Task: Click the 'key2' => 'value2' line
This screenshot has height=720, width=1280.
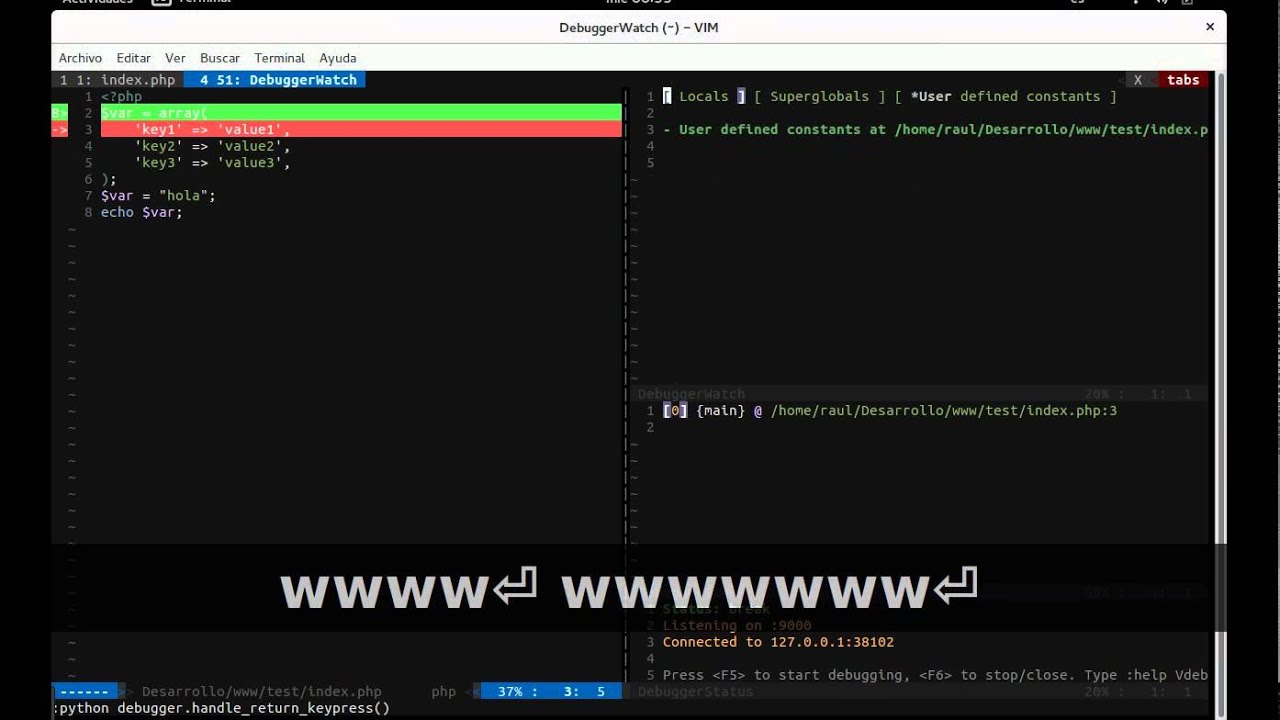Action: [212, 146]
